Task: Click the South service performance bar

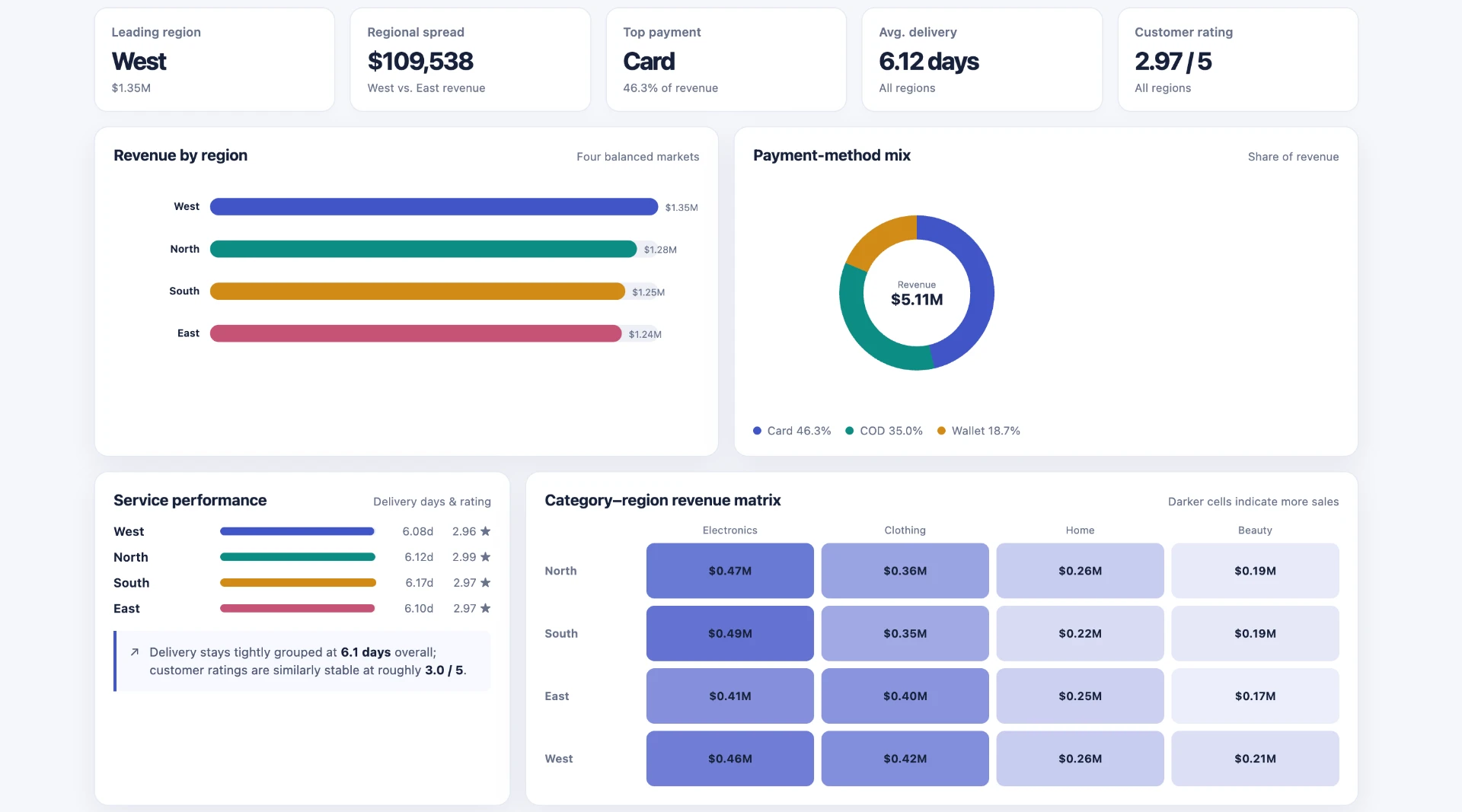Action: (x=298, y=583)
